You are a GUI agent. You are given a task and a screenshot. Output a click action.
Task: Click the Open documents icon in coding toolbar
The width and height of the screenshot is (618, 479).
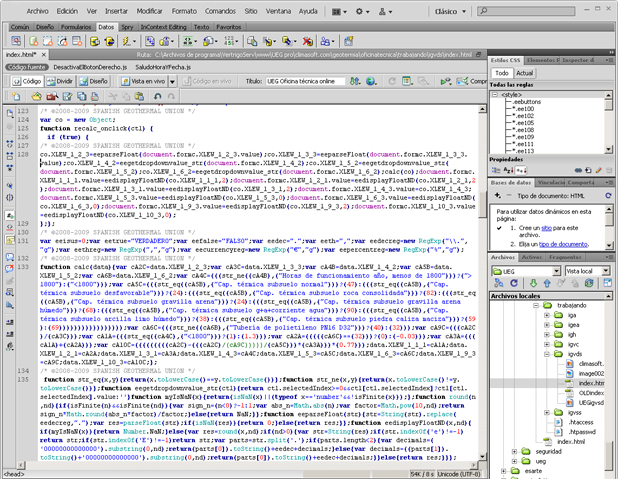10,114
